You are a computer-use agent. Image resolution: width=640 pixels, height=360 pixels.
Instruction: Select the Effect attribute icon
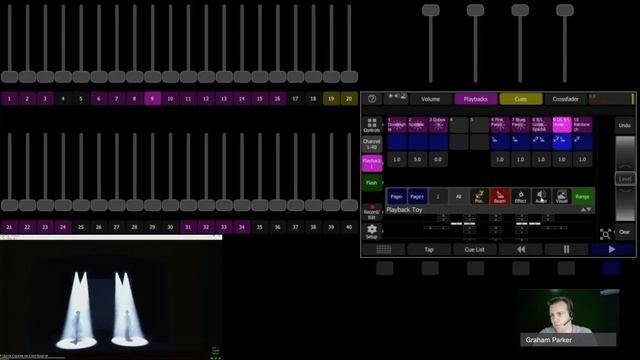tap(520, 196)
